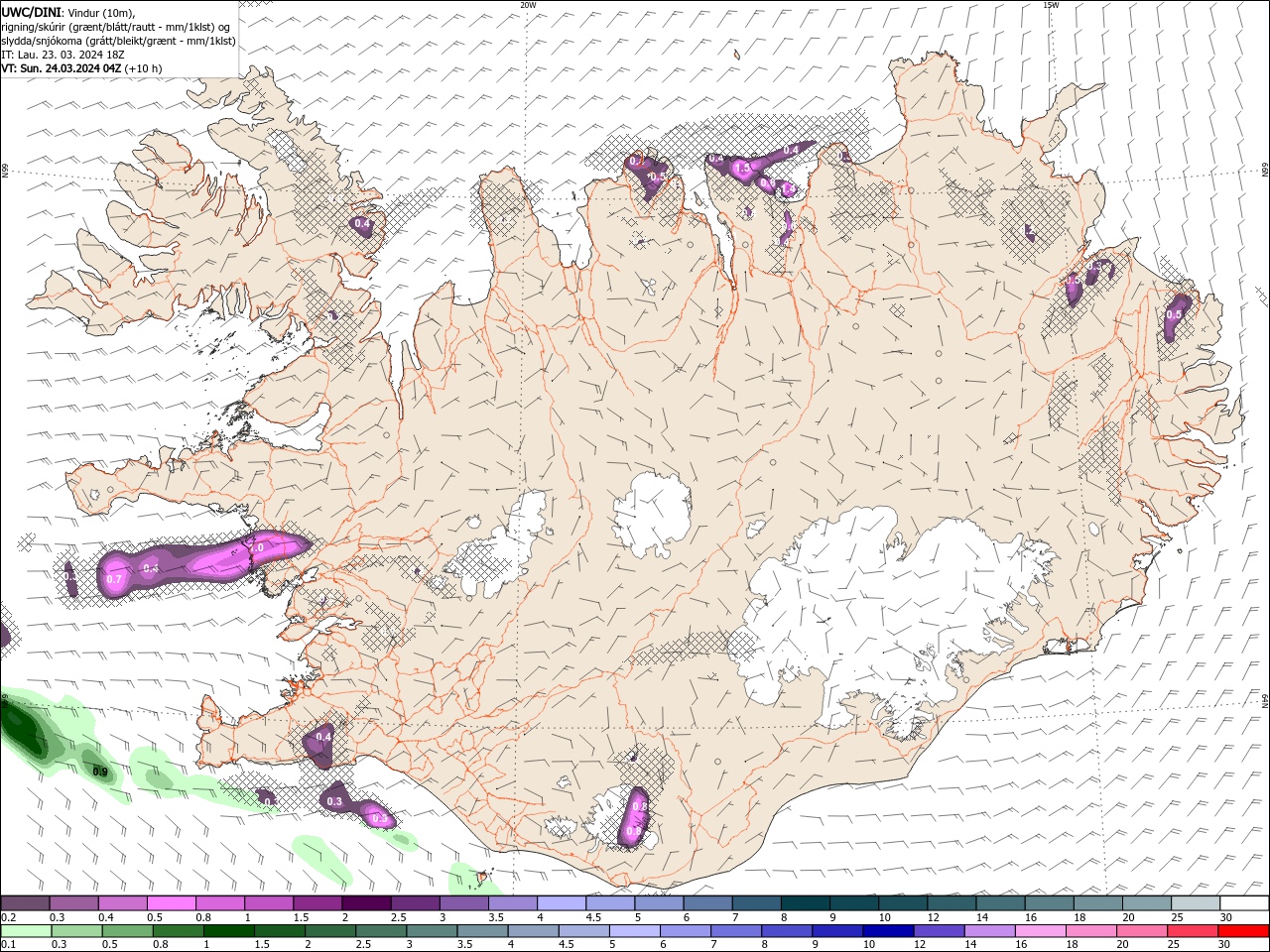Click the 'Vindur (10m)' header text
The width and height of the screenshot is (1270, 952).
click(99, 13)
